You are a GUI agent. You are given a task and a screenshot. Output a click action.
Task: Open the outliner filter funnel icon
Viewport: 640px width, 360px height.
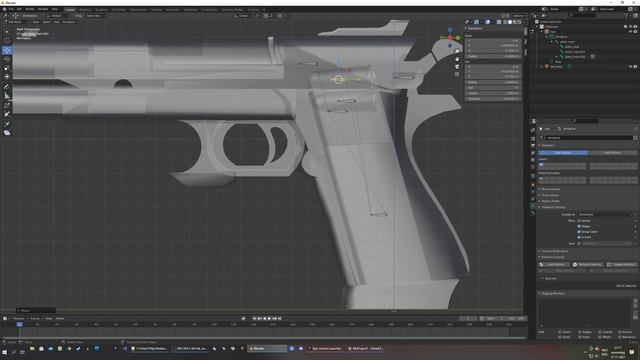point(627,16)
